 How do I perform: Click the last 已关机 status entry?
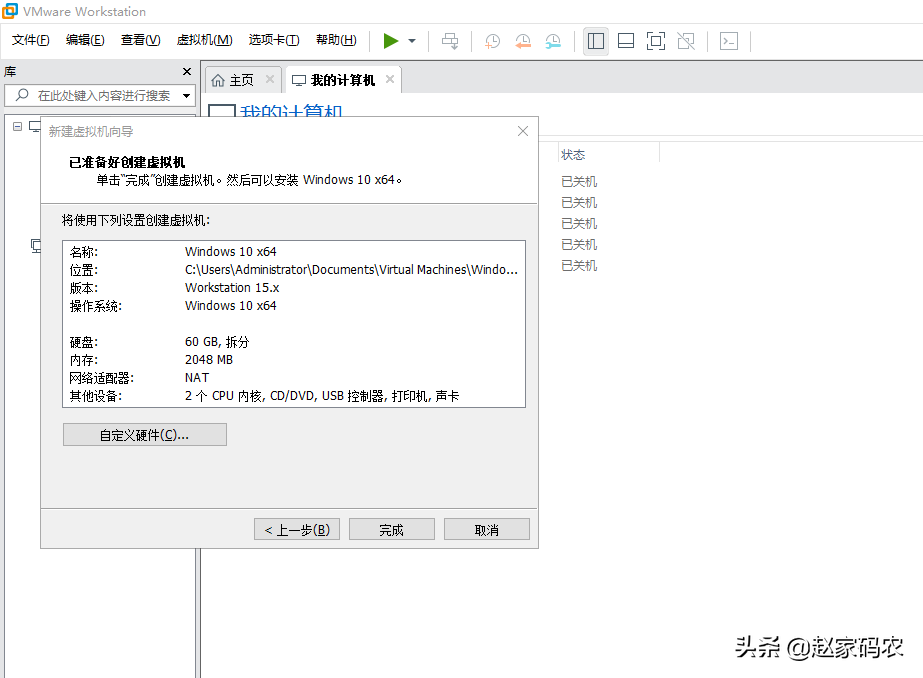[579, 265]
